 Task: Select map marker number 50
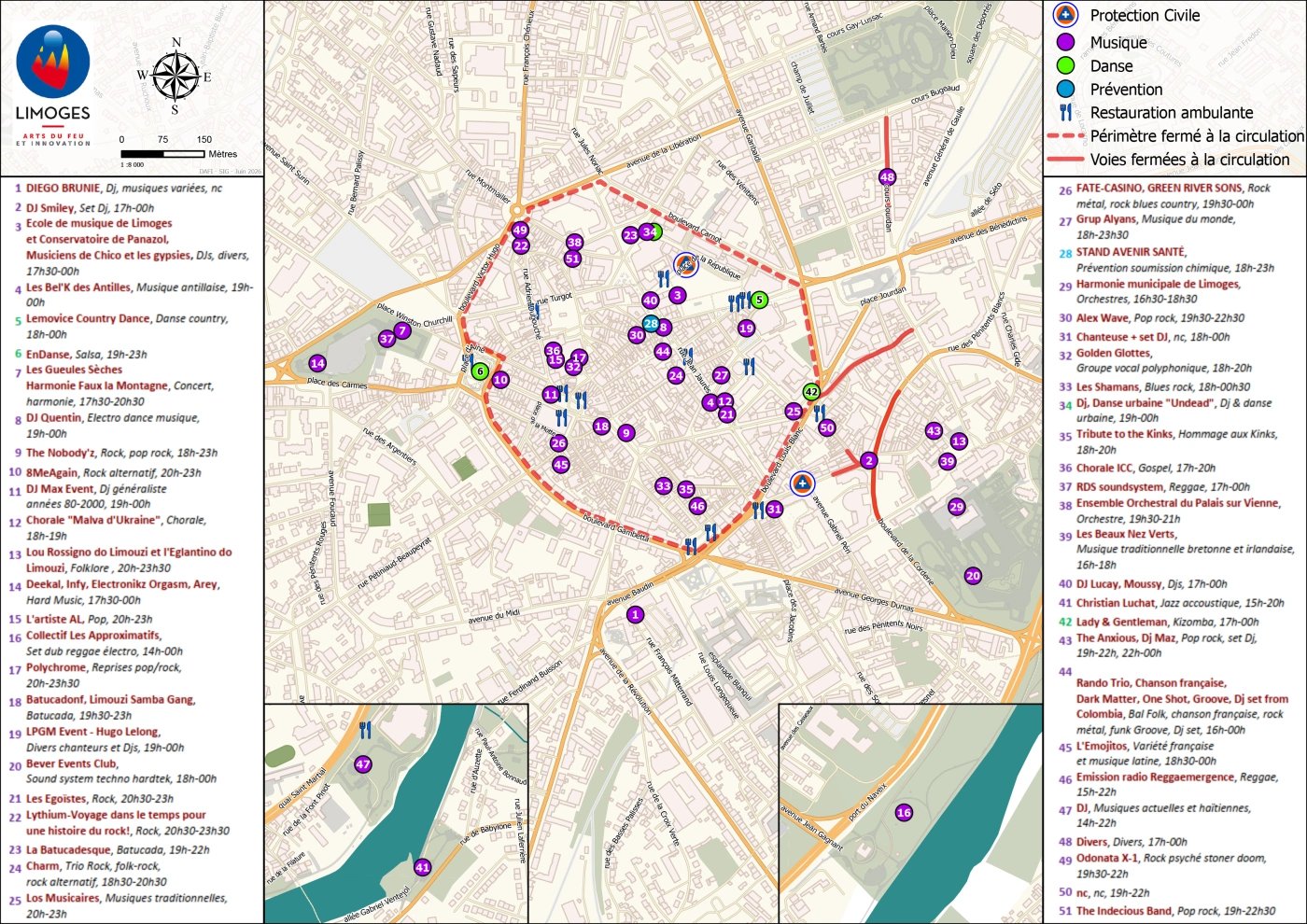click(826, 427)
